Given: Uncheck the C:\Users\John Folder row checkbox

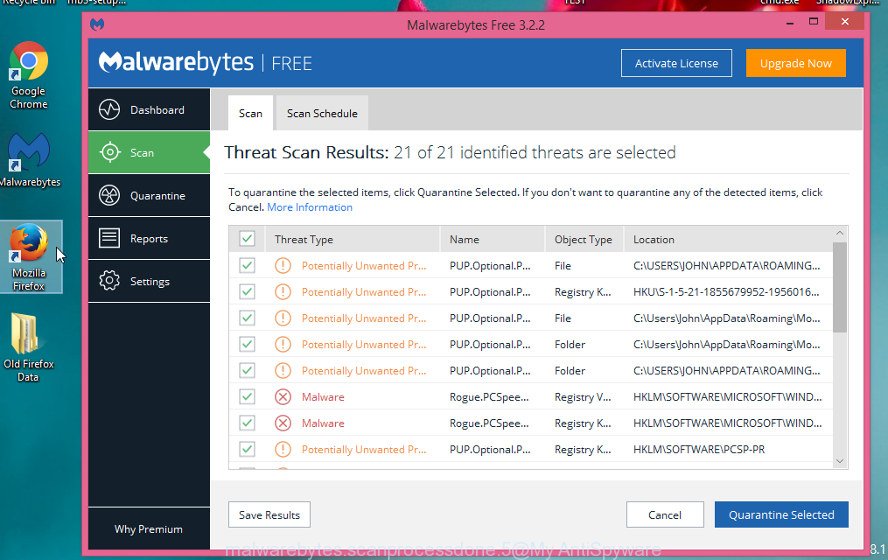Looking at the screenshot, I should click(x=247, y=344).
